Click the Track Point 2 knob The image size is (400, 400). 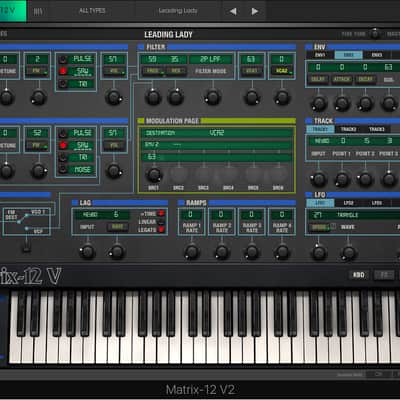point(365,179)
